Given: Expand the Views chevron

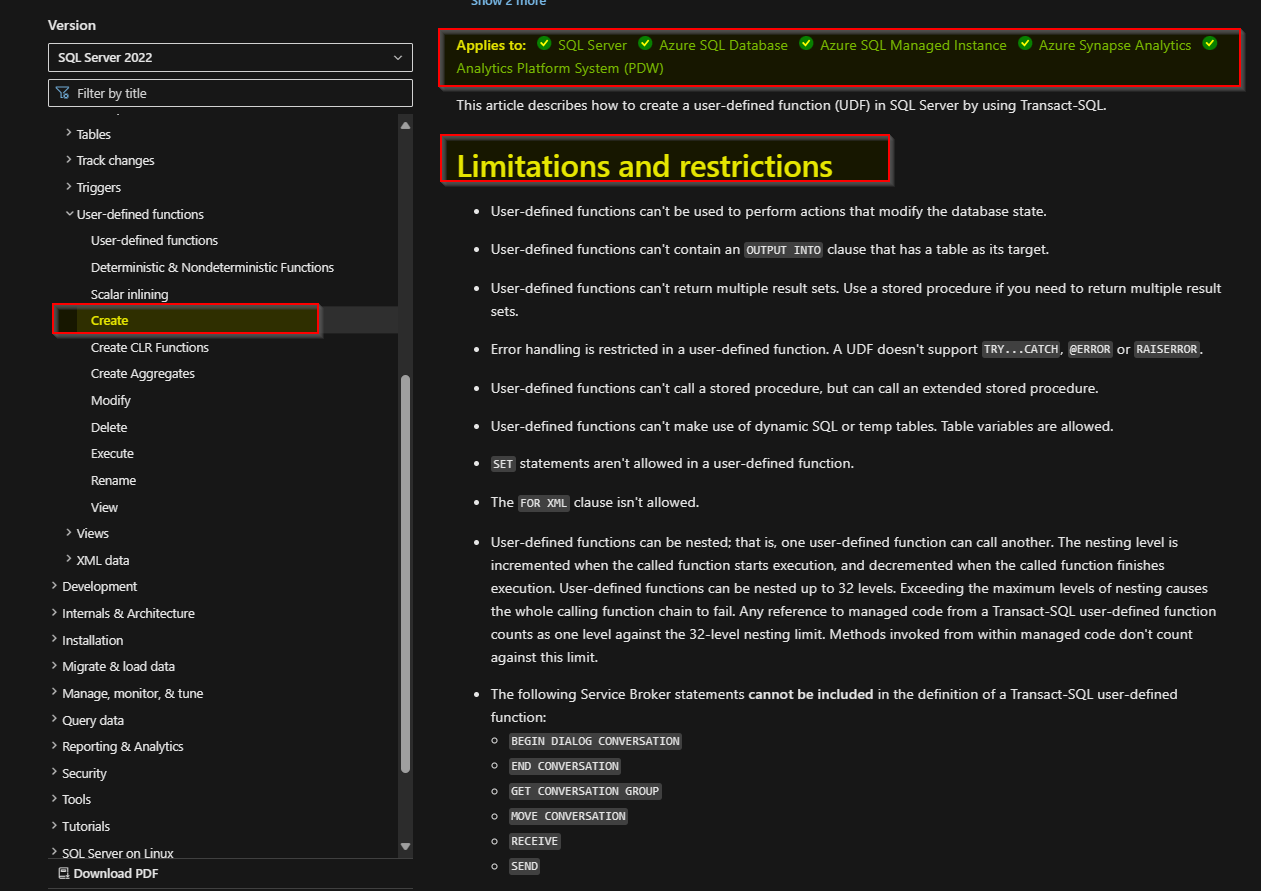Looking at the screenshot, I should [69, 533].
